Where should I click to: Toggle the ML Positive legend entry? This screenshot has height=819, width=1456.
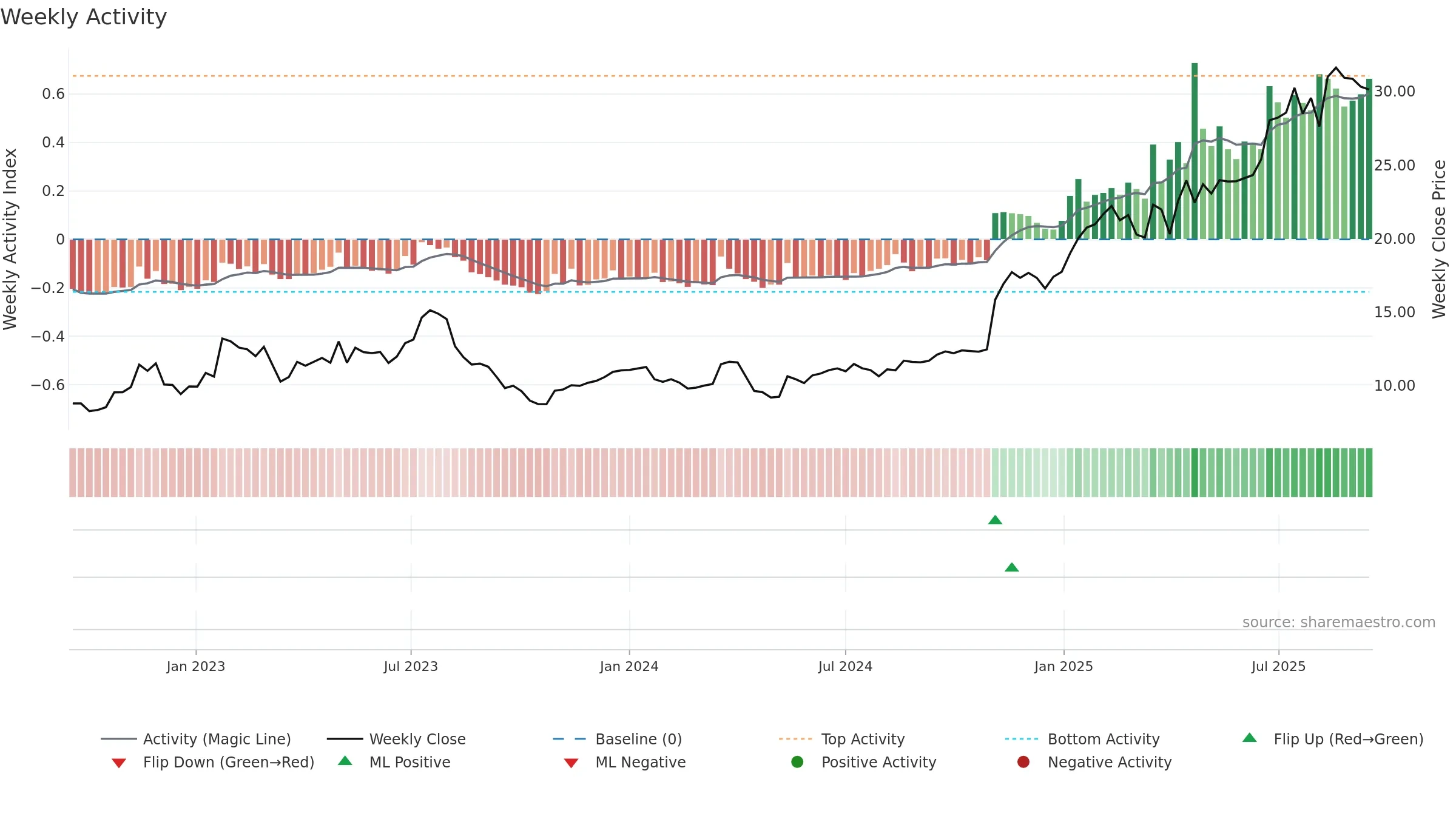click(x=394, y=762)
